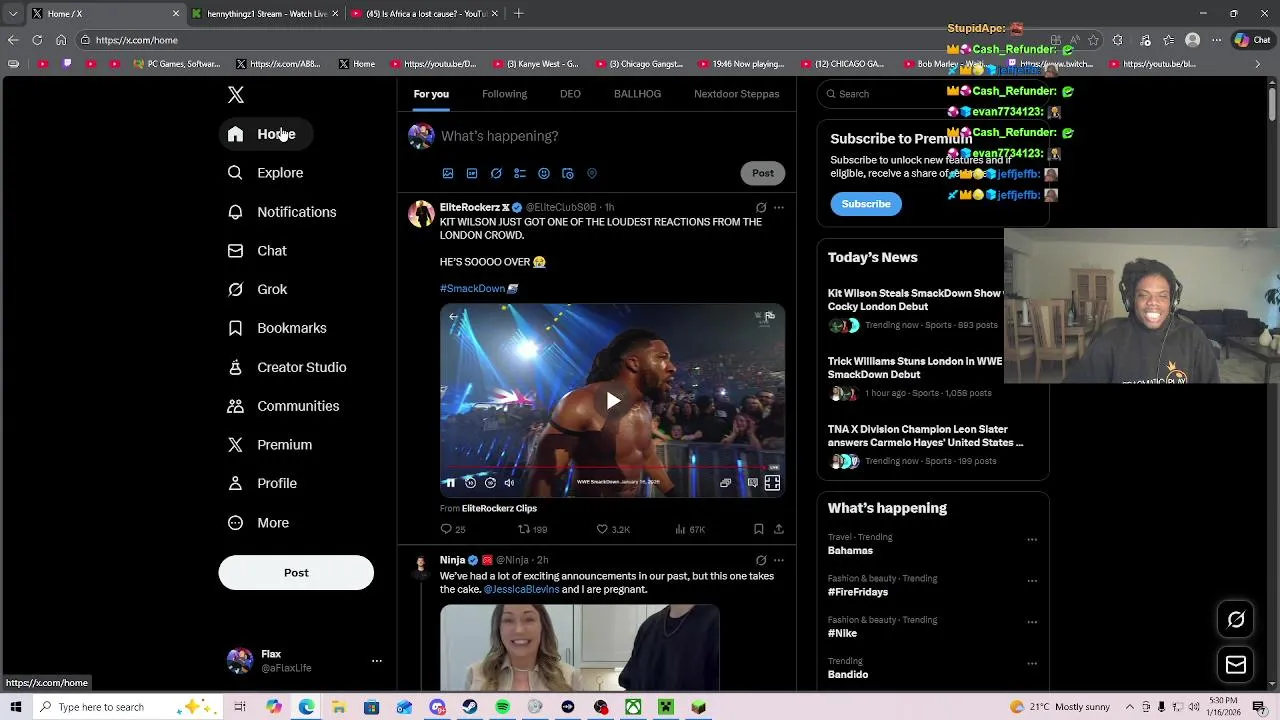Open options for Bahamas trend
Viewport: 1280px width, 720px height.
(1032, 540)
